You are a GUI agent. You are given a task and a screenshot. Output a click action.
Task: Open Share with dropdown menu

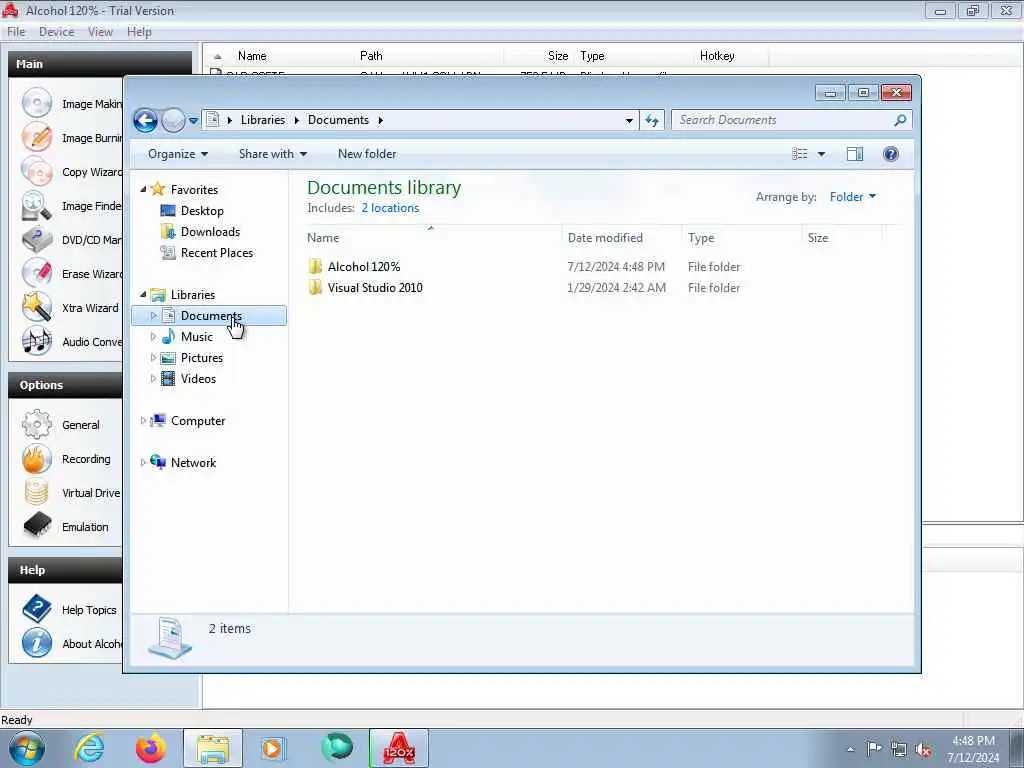tap(272, 154)
